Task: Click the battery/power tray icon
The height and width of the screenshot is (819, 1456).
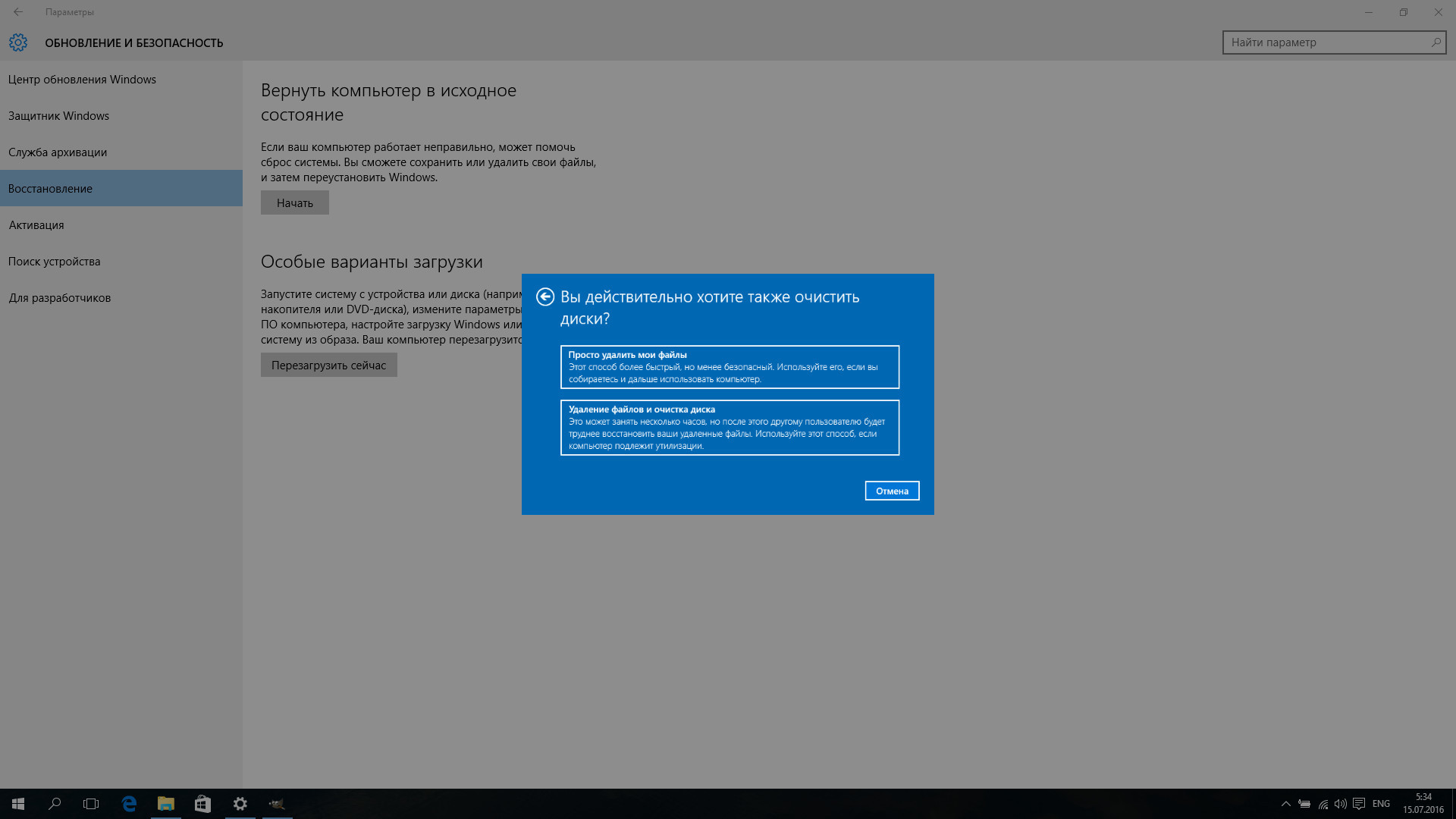Action: click(1304, 804)
